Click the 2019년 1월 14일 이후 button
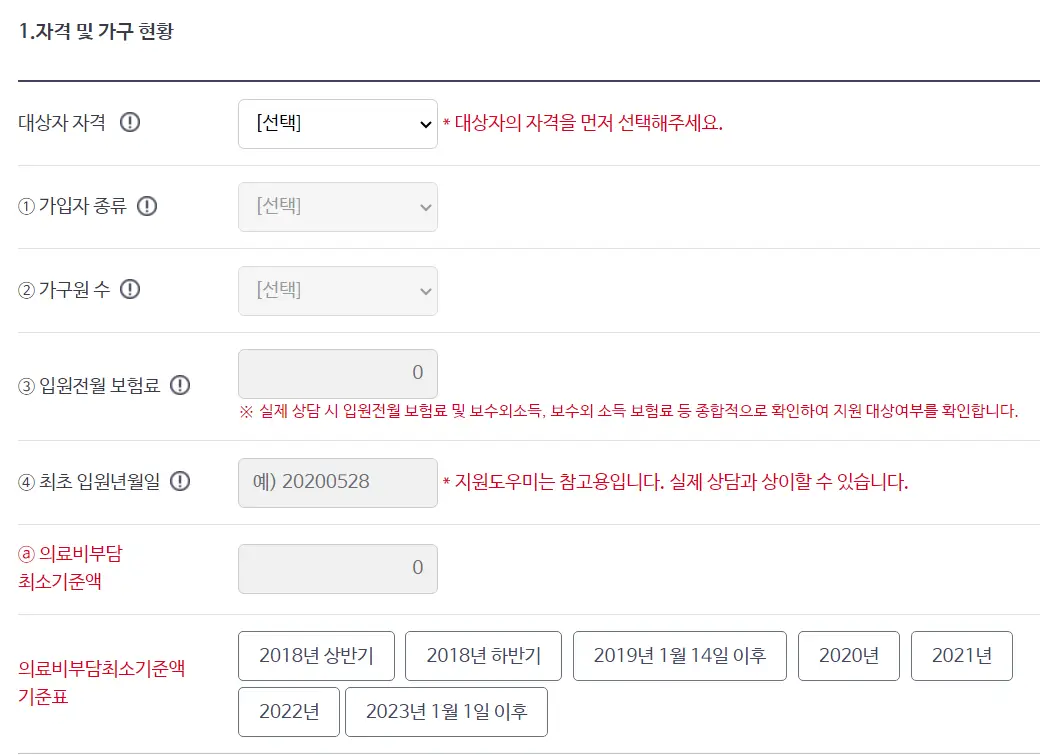 click(x=680, y=656)
